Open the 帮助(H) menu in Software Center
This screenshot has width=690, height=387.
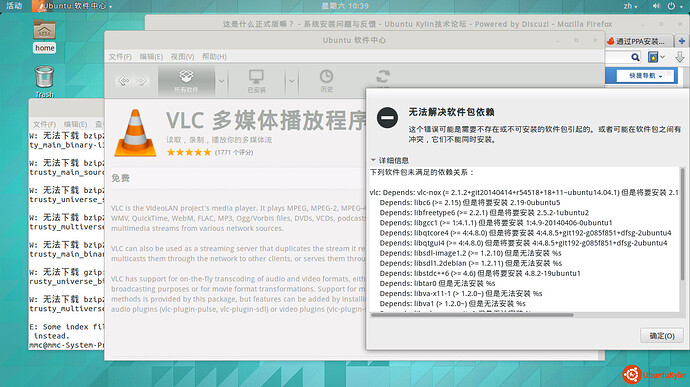click(x=214, y=56)
